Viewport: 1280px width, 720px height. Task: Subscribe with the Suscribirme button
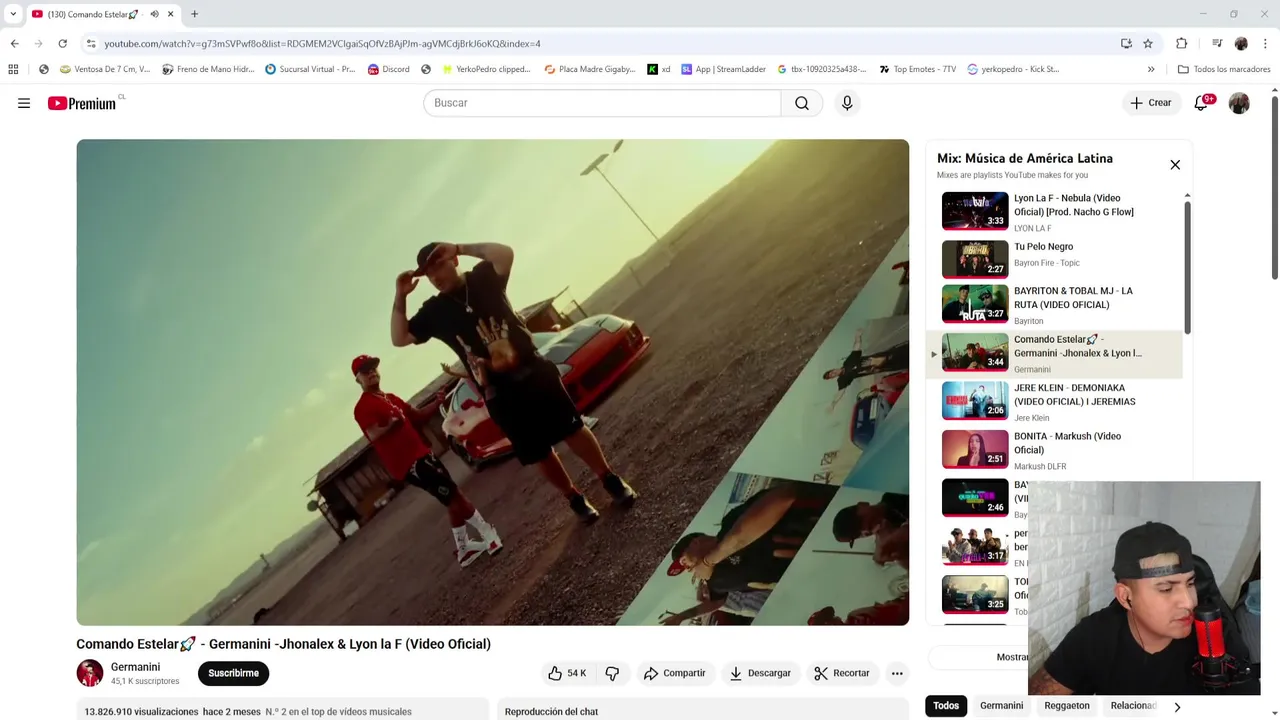click(x=233, y=673)
